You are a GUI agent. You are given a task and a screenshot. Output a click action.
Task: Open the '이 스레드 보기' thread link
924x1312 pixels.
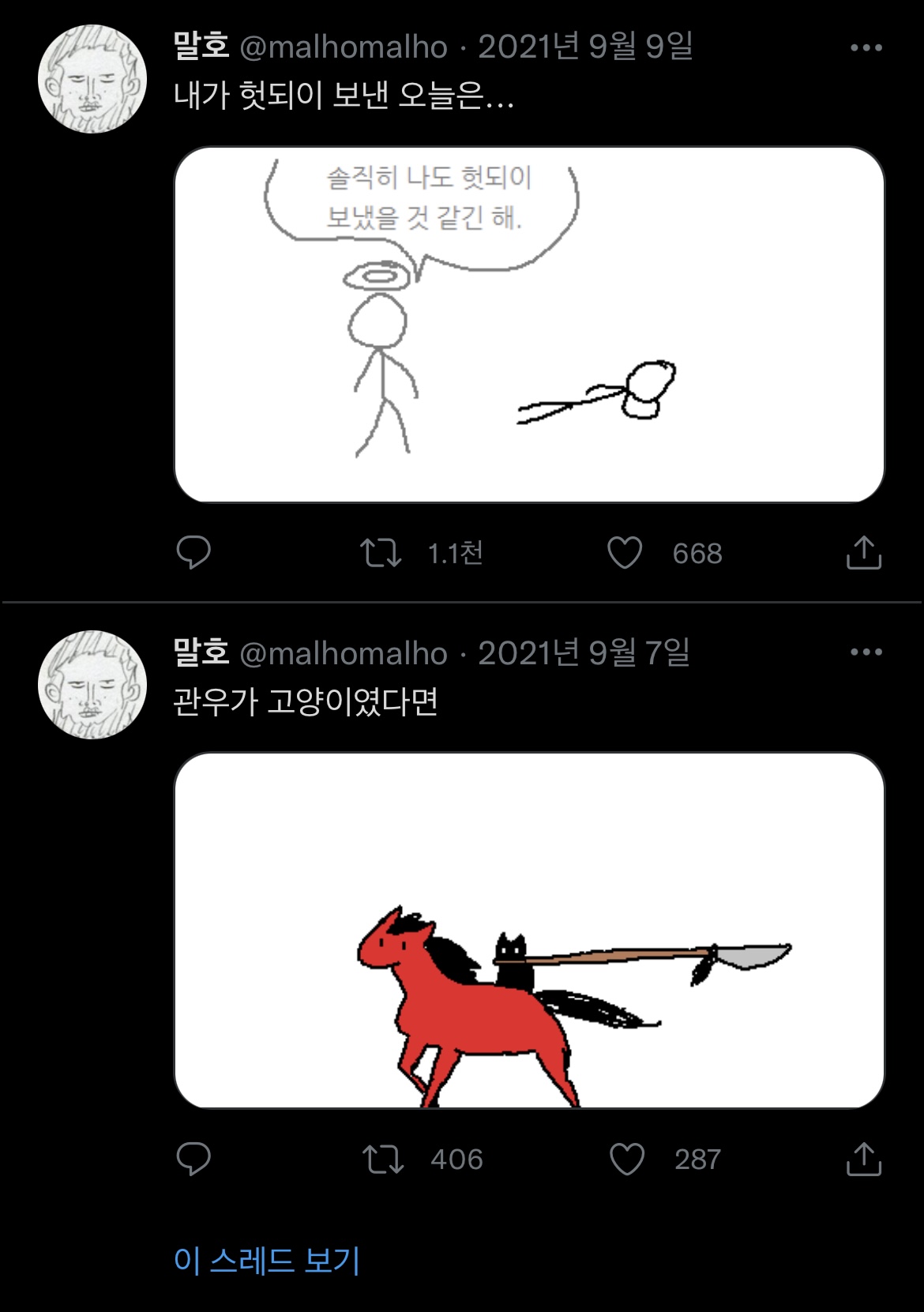pos(267,1260)
